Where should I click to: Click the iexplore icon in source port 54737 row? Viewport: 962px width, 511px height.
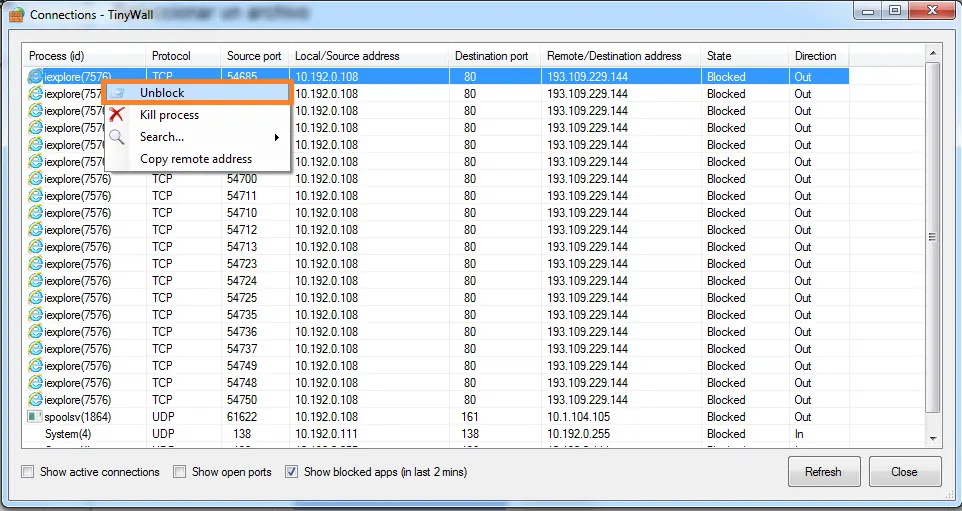36,349
